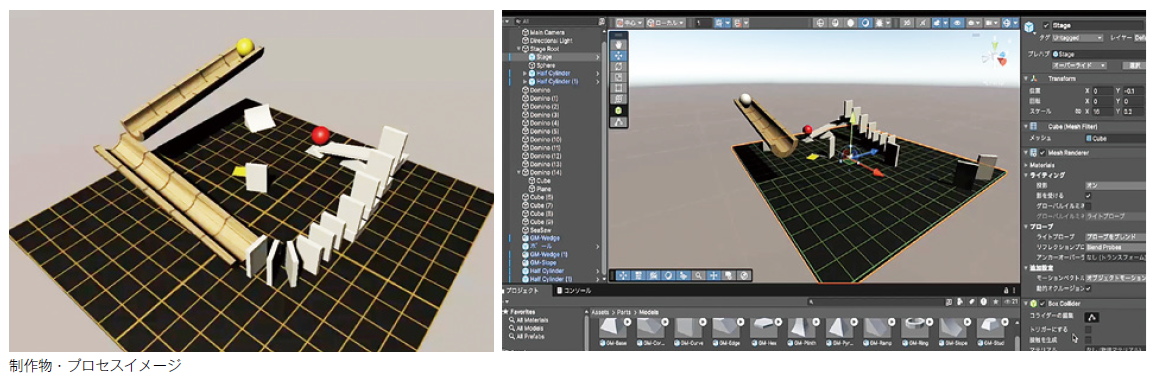Click the first icon in bottom overlay toolbar
The height and width of the screenshot is (382, 1155).
point(623,275)
